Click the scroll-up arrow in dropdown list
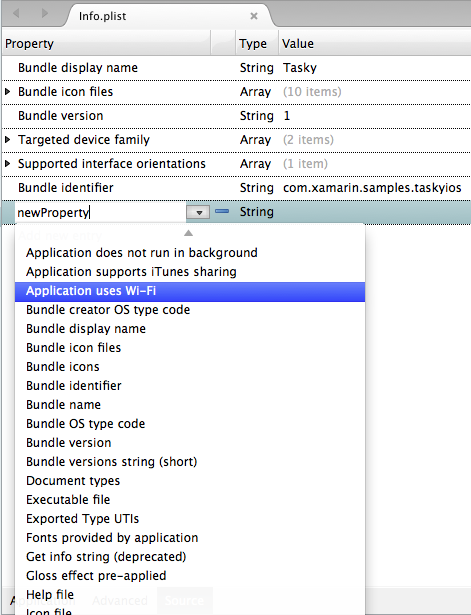Image resolution: width=471 pixels, height=615 pixels. pyautogui.click(x=188, y=233)
